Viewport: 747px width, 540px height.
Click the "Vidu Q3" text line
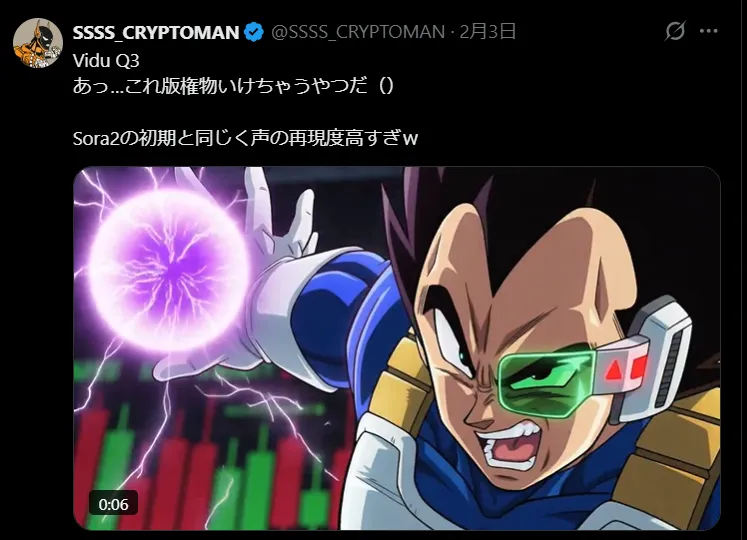106,61
